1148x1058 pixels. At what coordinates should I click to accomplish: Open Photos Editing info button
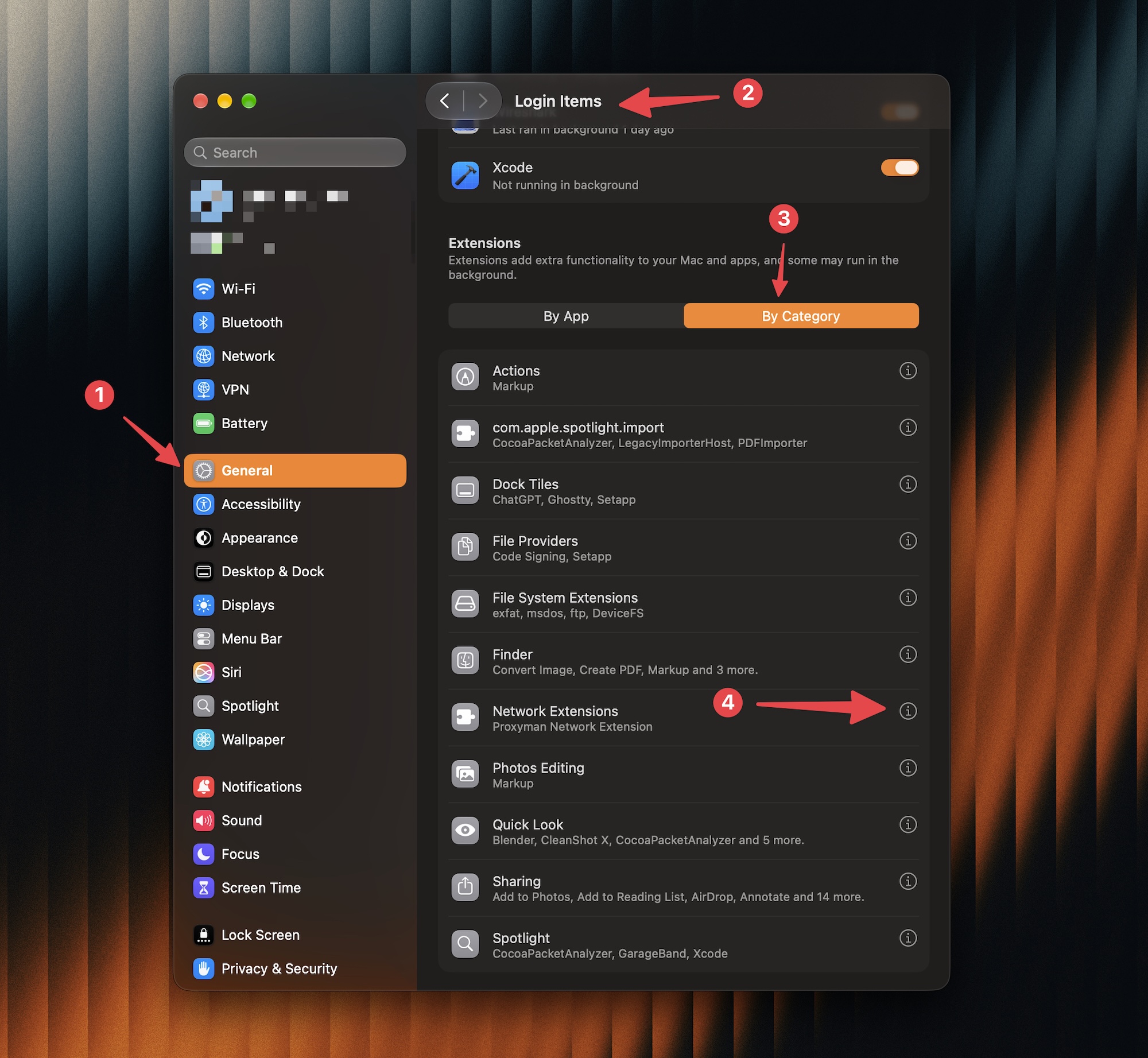pyautogui.click(x=907, y=768)
